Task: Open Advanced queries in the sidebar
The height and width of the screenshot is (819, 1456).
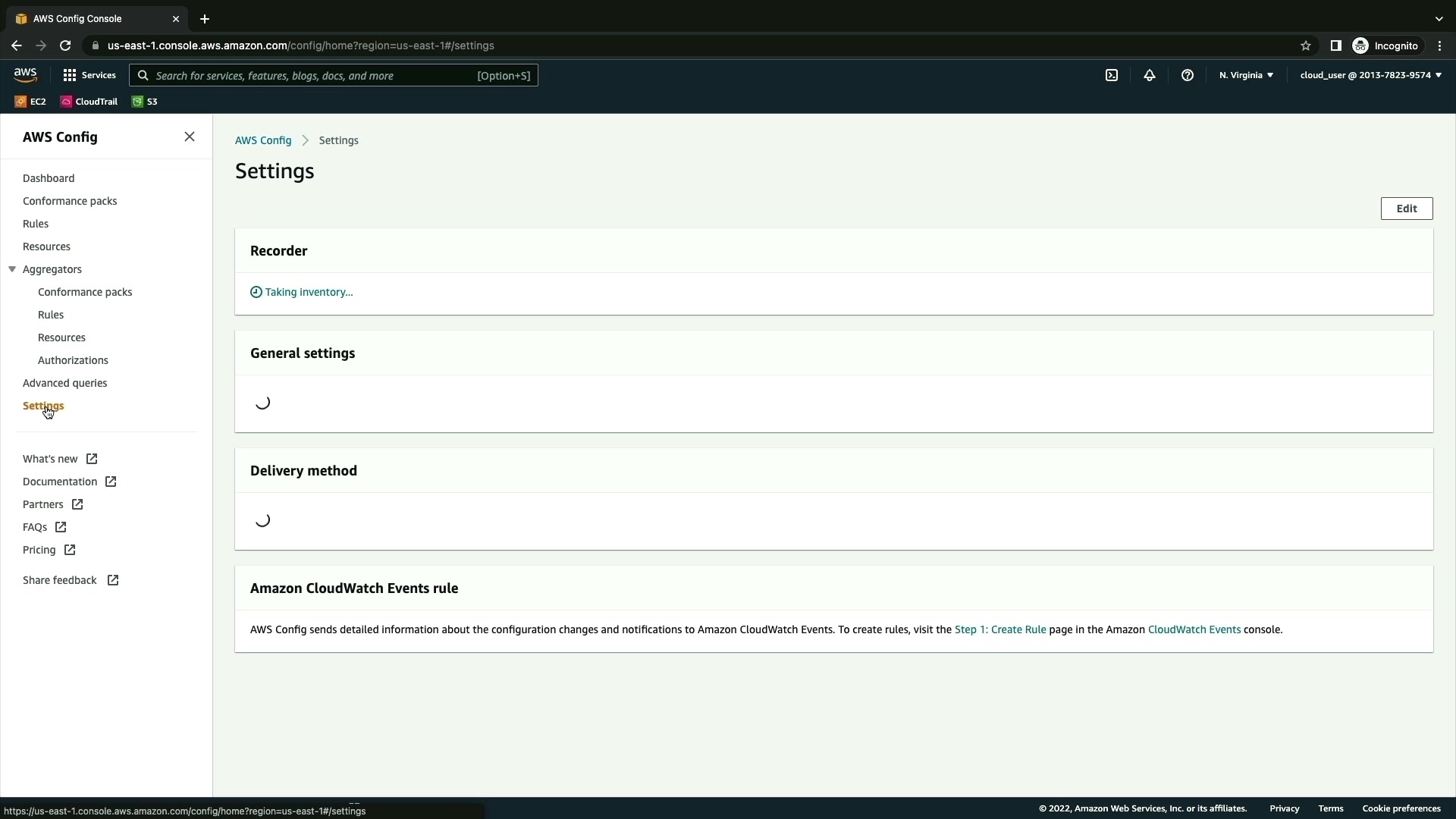Action: [x=64, y=383]
